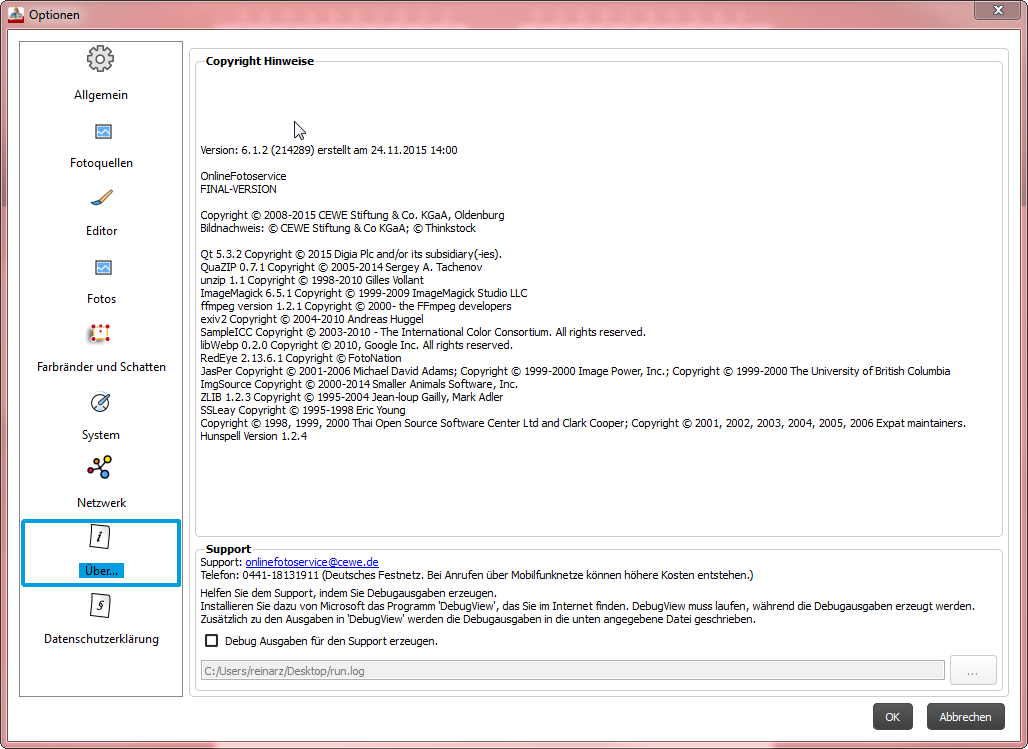The image size is (1028, 749).
Task: Click the unzip 1.1 Gilles Vollant line
Action: point(312,280)
